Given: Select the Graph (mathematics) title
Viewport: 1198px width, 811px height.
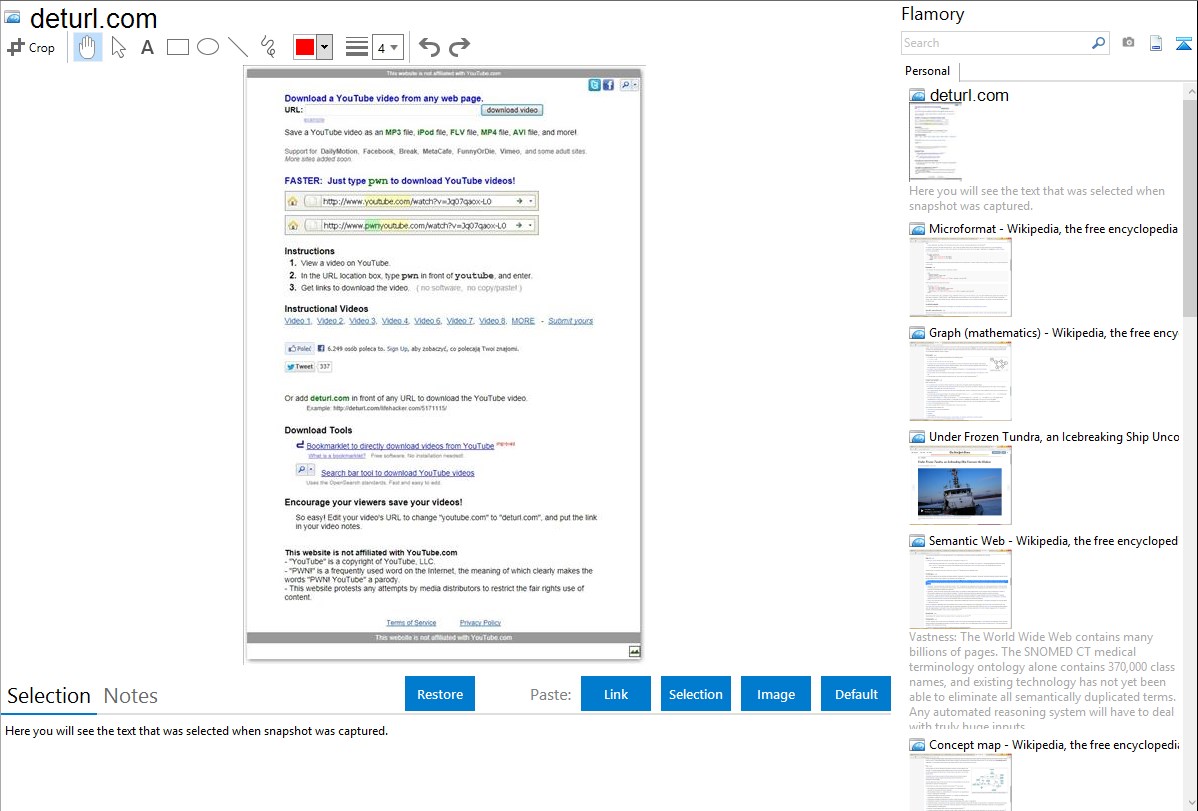Looking at the screenshot, I should [x=1054, y=333].
